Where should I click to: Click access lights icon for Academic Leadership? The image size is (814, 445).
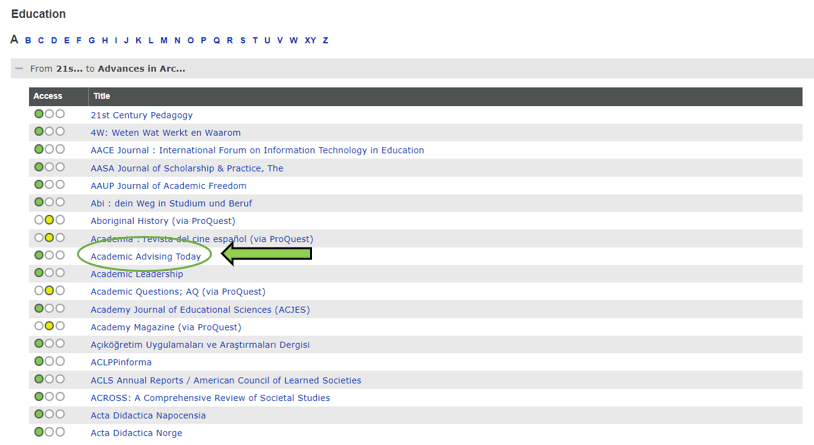pyautogui.click(x=49, y=273)
